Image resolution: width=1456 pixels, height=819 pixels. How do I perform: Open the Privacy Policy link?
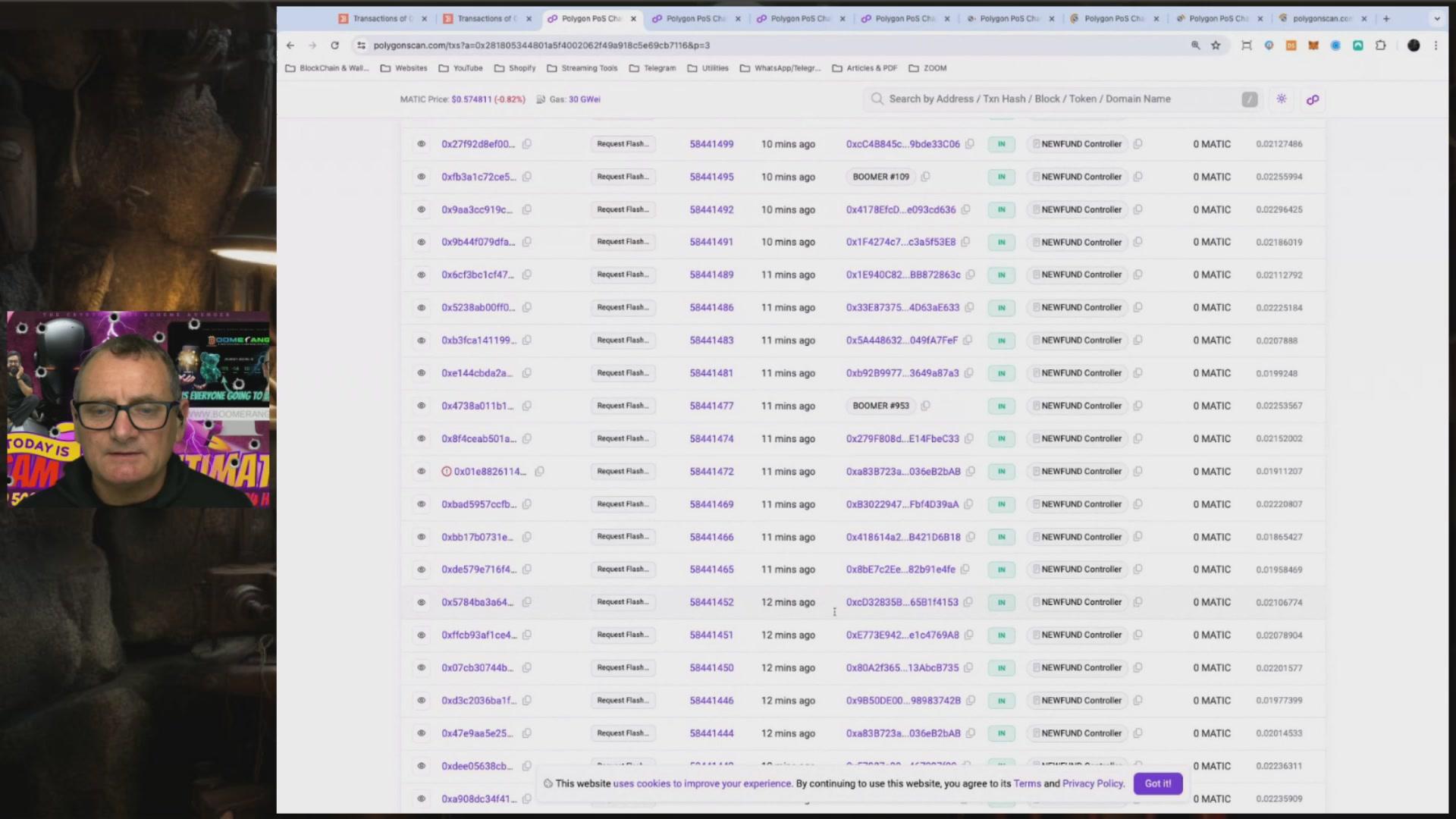coord(1092,783)
